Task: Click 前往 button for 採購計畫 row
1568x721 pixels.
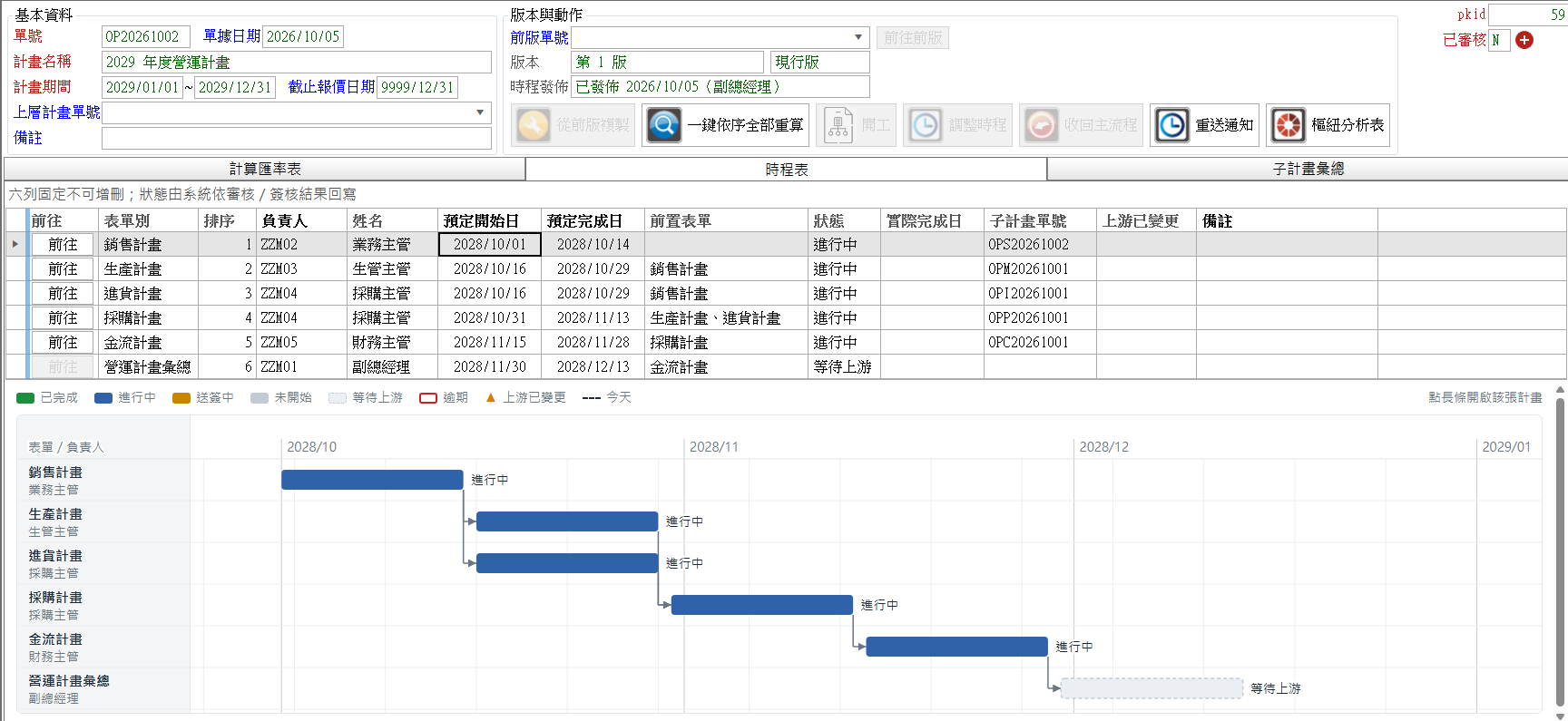Action: 63,318
